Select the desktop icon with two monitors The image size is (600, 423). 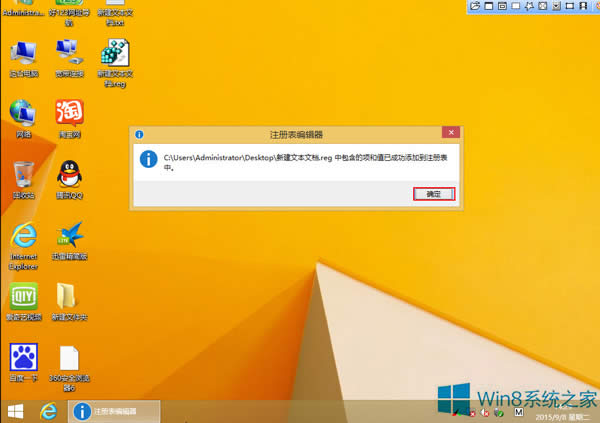click(x=69, y=58)
